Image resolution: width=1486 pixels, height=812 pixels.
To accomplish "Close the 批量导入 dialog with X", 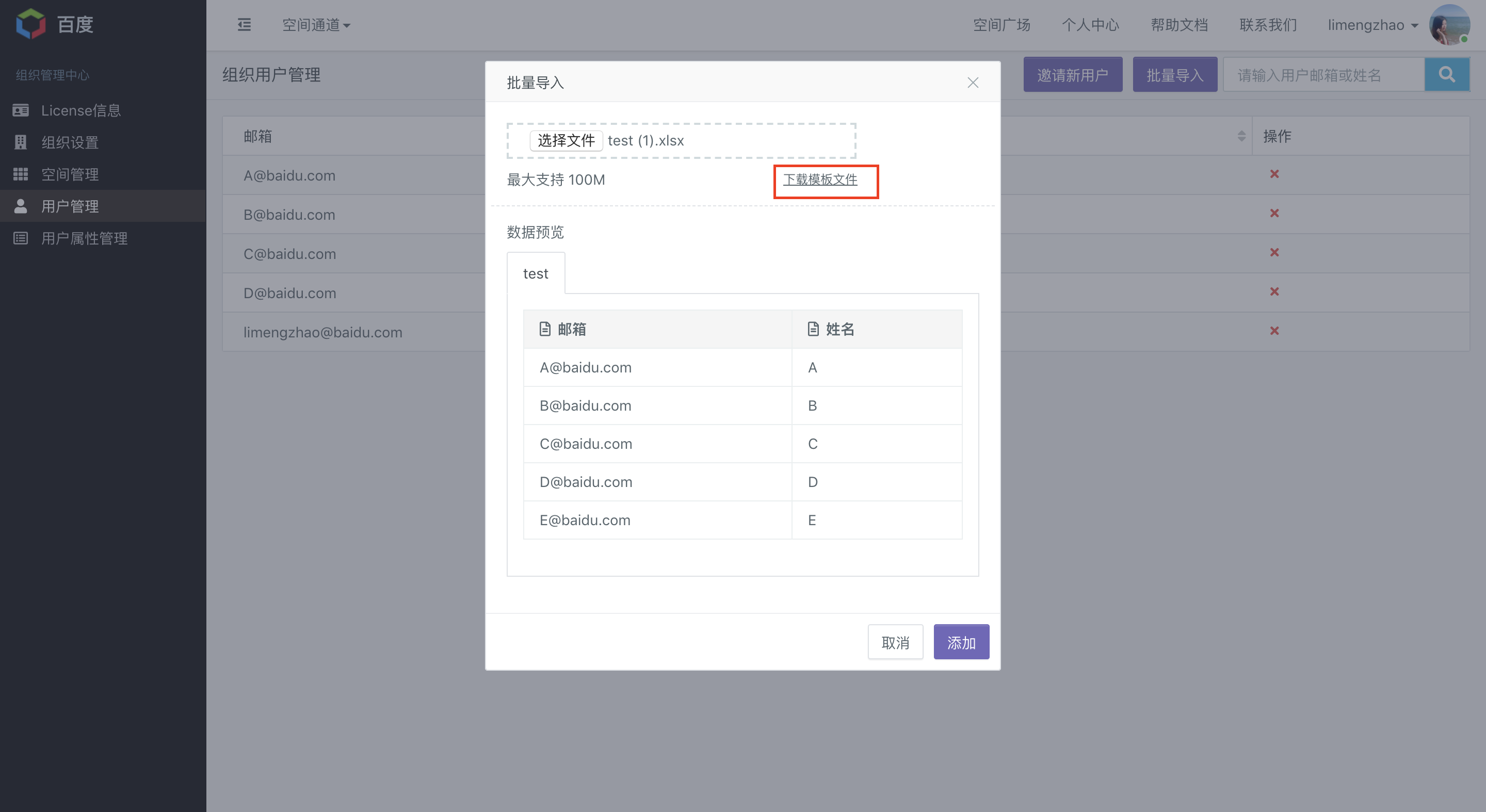I will point(973,83).
